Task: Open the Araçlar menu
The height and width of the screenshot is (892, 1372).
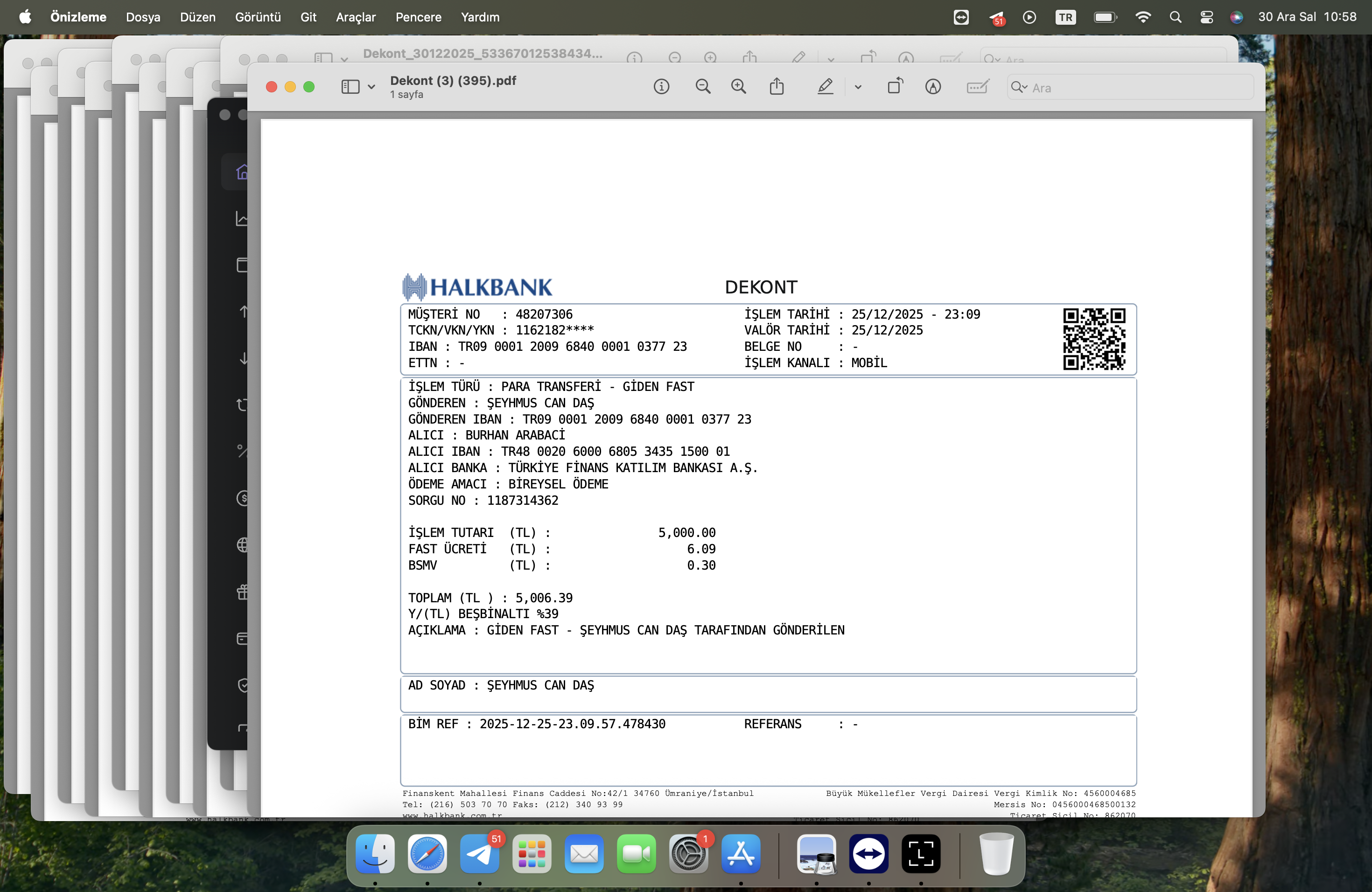Action: tap(356, 17)
